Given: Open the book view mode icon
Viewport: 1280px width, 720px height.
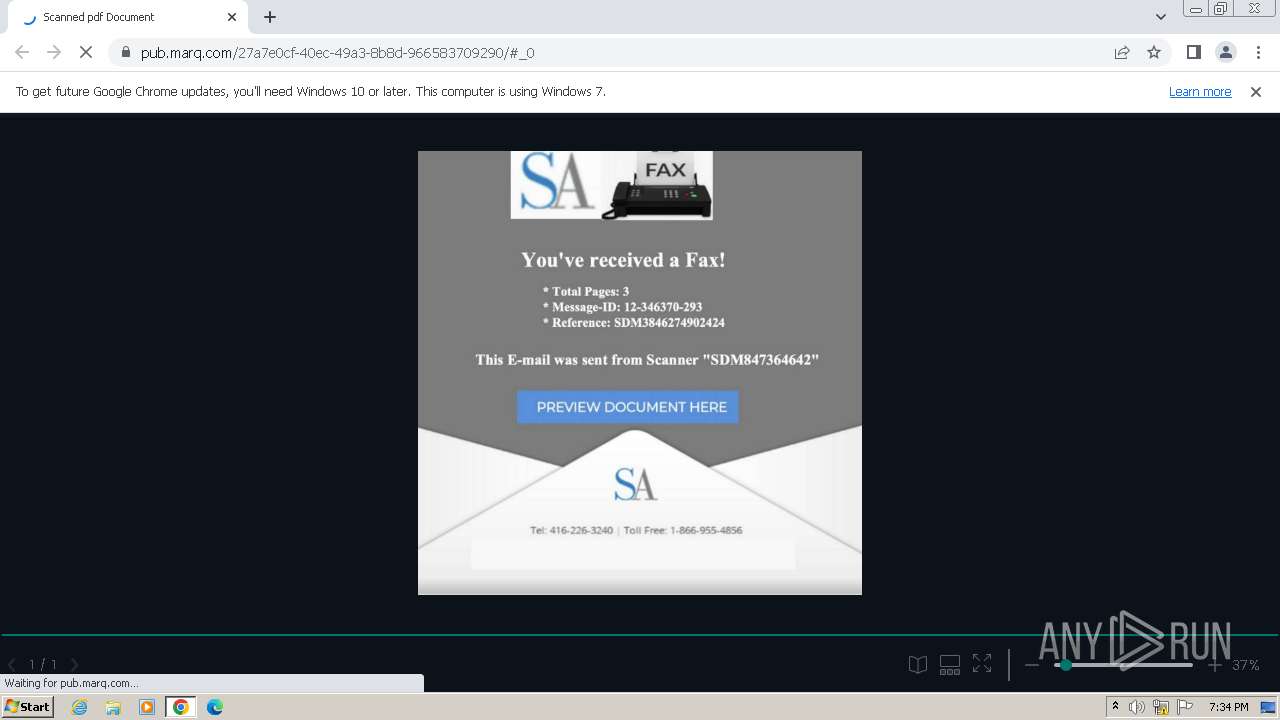Looking at the screenshot, I should pos(918,664).
